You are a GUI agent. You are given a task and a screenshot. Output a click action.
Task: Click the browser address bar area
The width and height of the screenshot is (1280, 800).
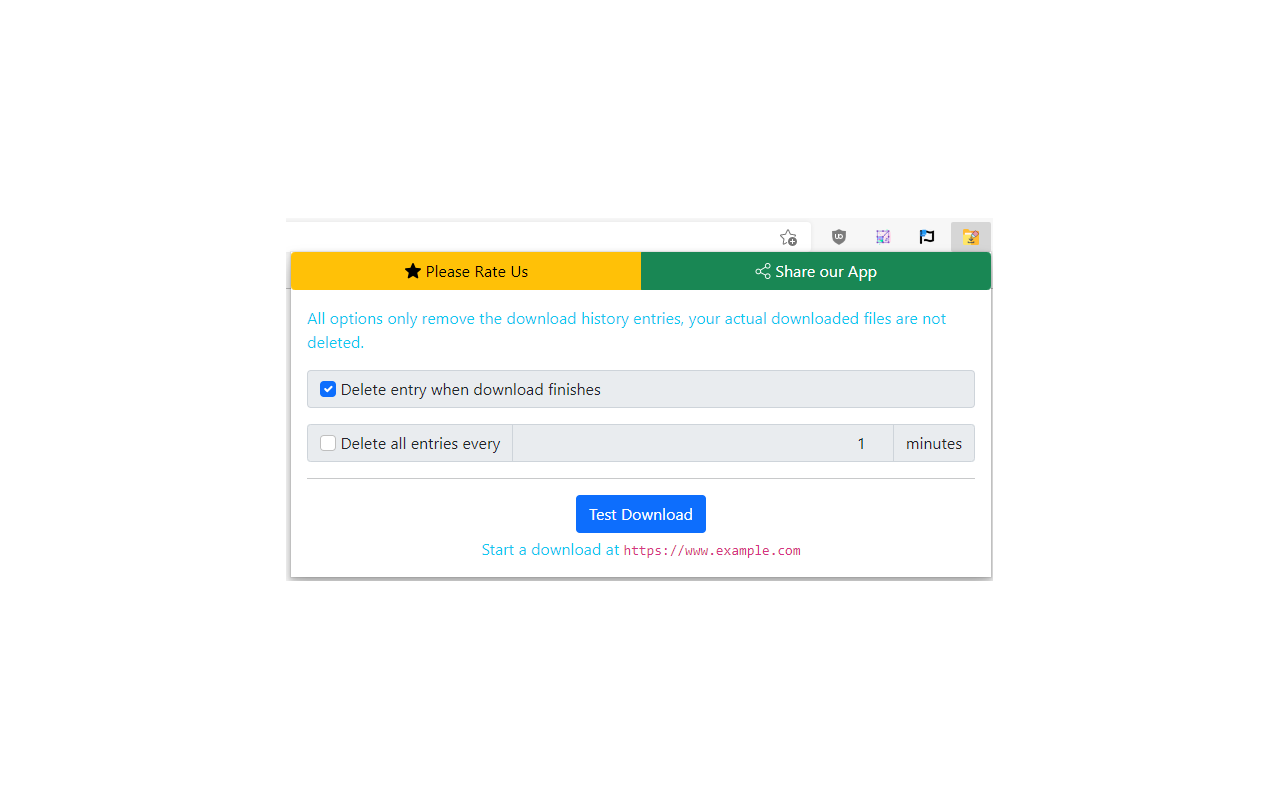(530, 237)
